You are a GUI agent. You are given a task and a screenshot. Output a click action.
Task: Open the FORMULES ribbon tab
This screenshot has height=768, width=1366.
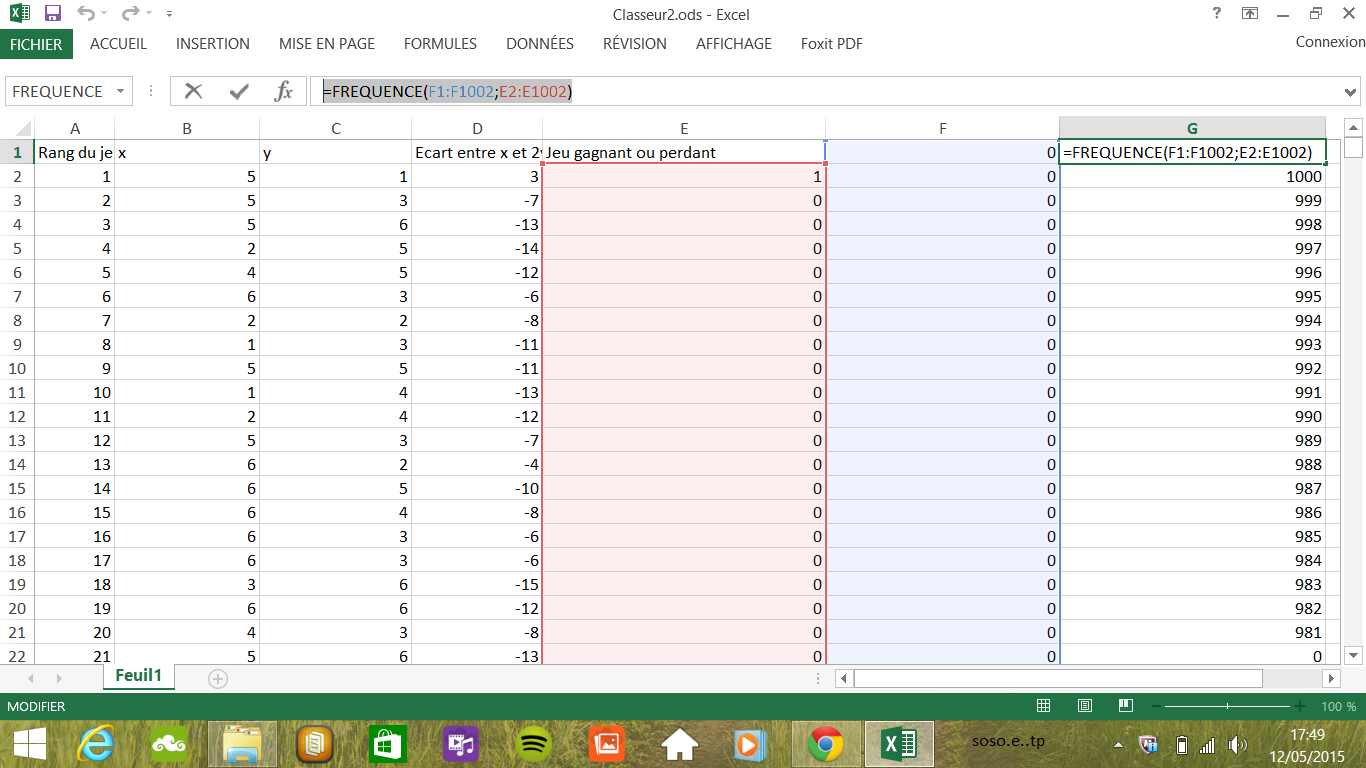pos(440,44)
